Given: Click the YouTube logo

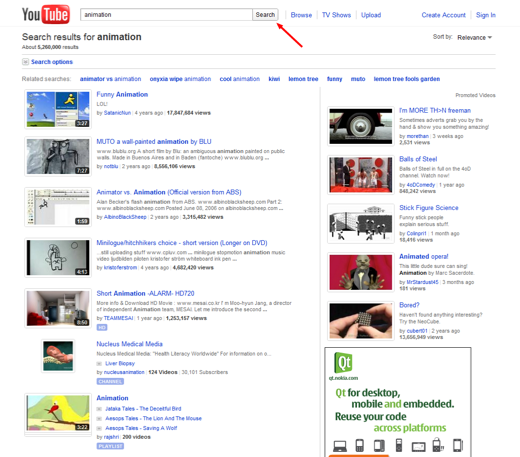Looking at the screenshot, I should 46,15.
